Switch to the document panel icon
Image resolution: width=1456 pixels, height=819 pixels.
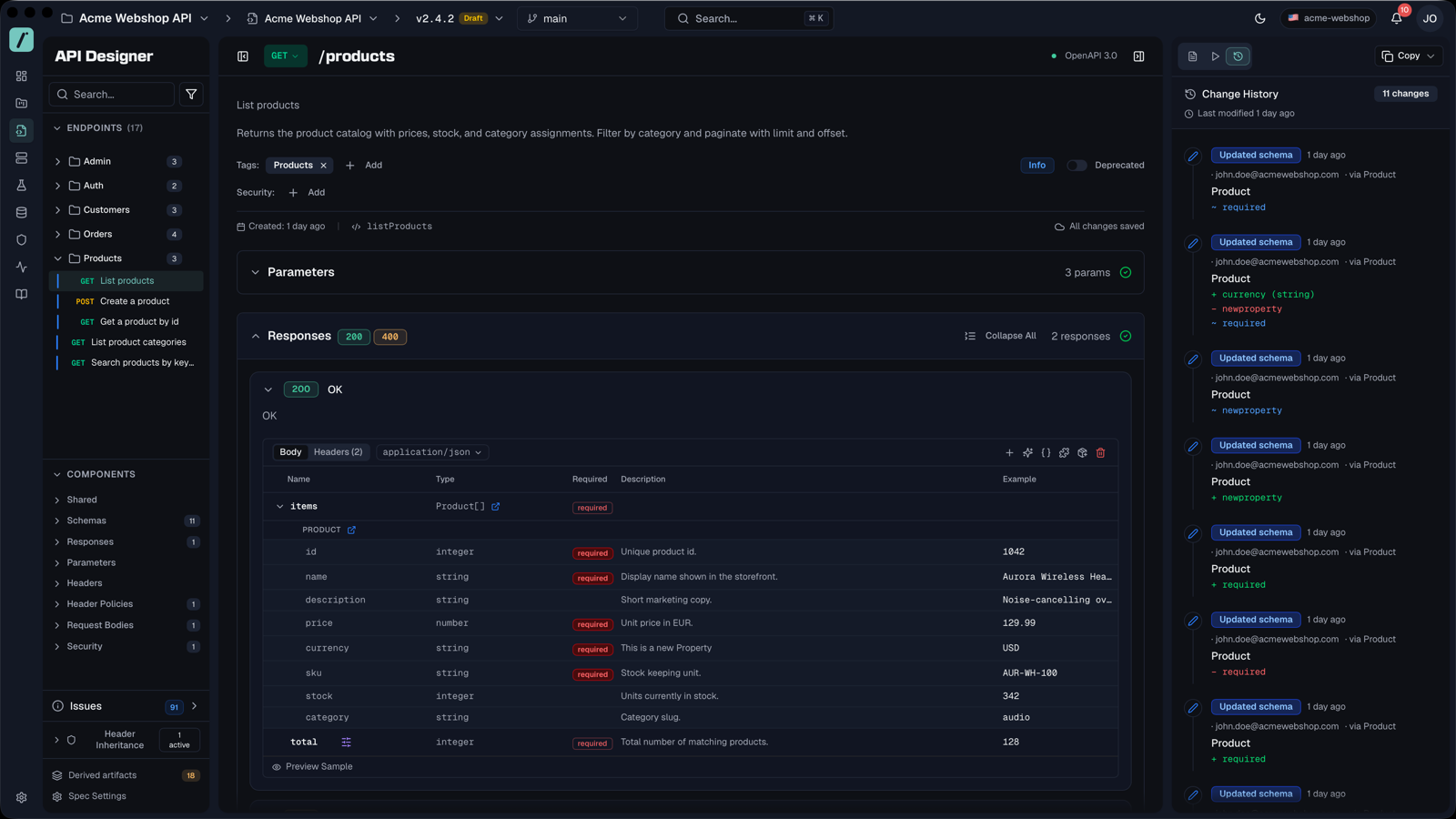coord(1192,56)
